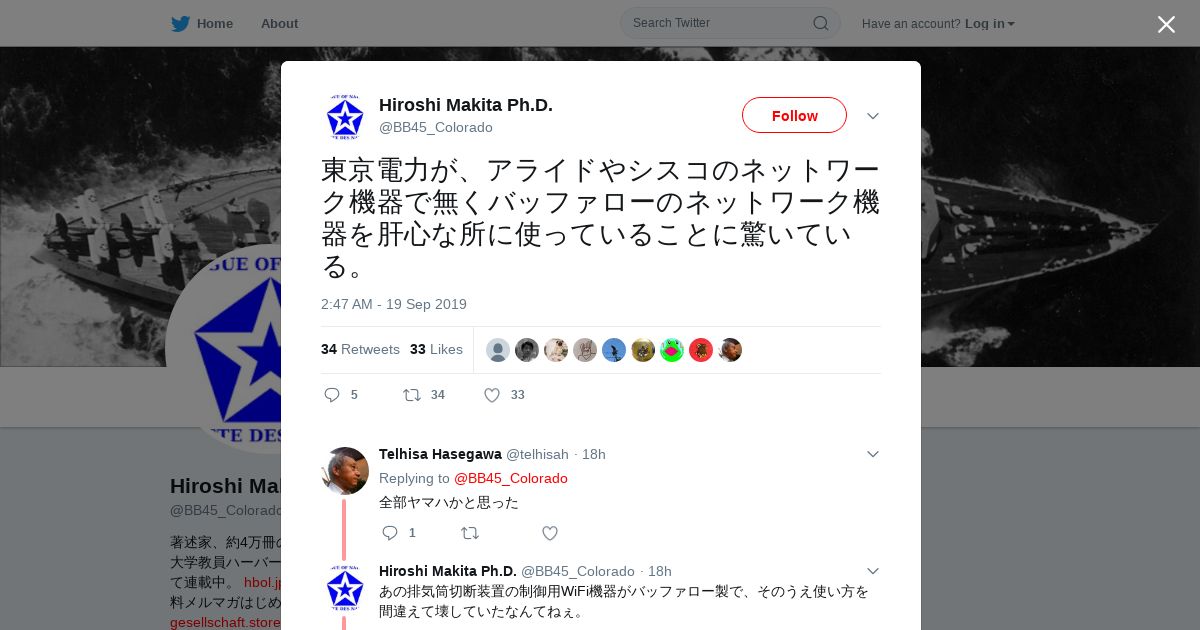This screenshot has height=630, width=1200.
Task: Reply to the main tweet via speech bubble icon
Action: coord(332,395)
